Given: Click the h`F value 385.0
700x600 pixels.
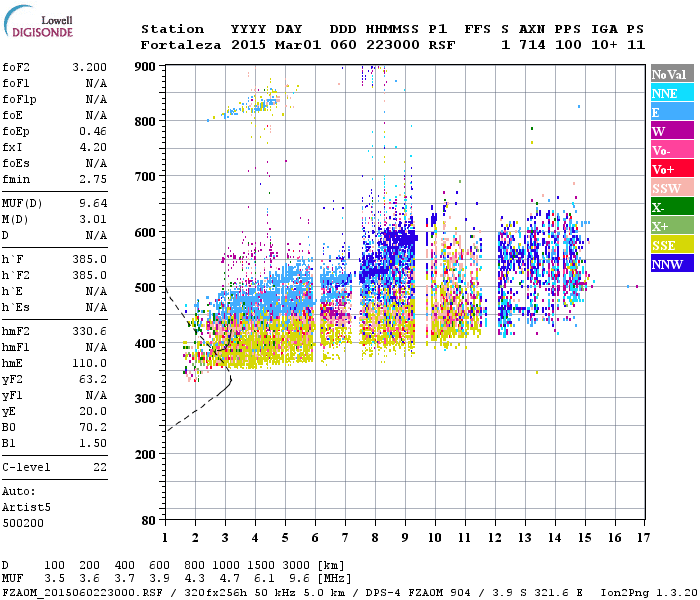Looking at the screenshot, I should [x=89, y=260].
